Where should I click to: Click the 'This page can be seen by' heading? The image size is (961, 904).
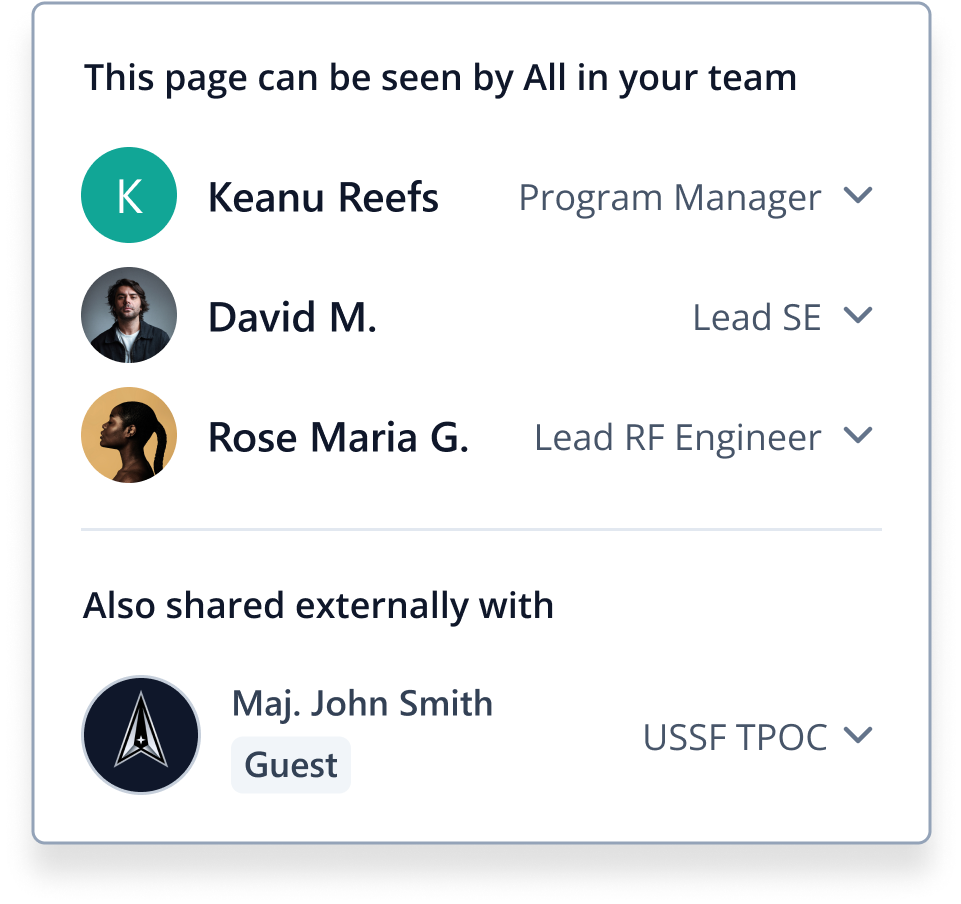[440, 77]
